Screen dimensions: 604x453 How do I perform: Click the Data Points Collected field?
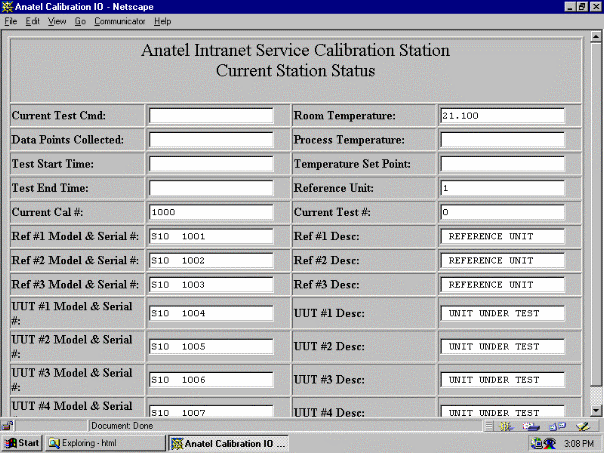coord(211,140)
